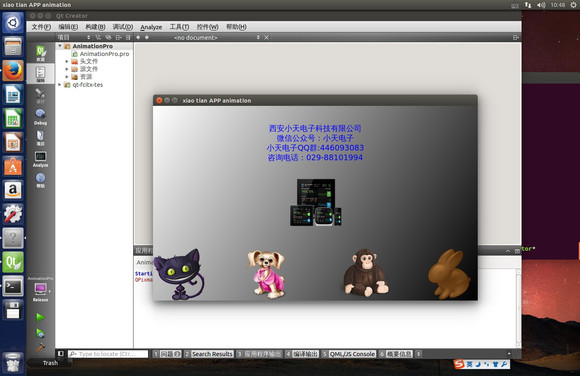Open the 文件(F) menu
This screenshot has width=580, height=376.
tap(41, 27)
